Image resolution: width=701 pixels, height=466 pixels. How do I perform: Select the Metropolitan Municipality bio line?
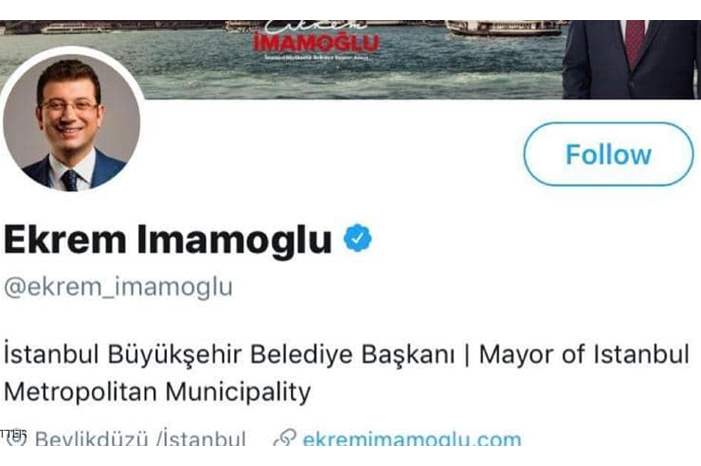click(157, 392)
